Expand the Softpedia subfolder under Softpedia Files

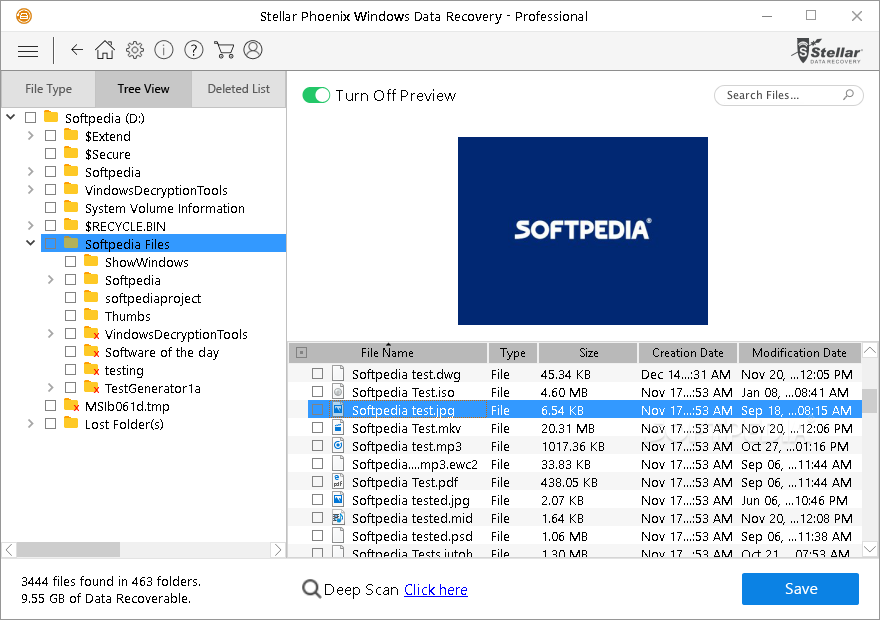(51, 279)
